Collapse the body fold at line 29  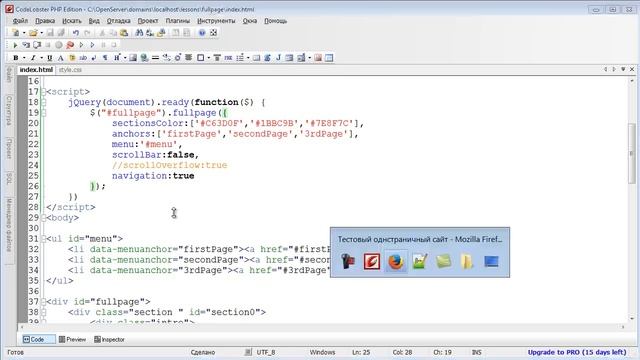coord(43,218)
